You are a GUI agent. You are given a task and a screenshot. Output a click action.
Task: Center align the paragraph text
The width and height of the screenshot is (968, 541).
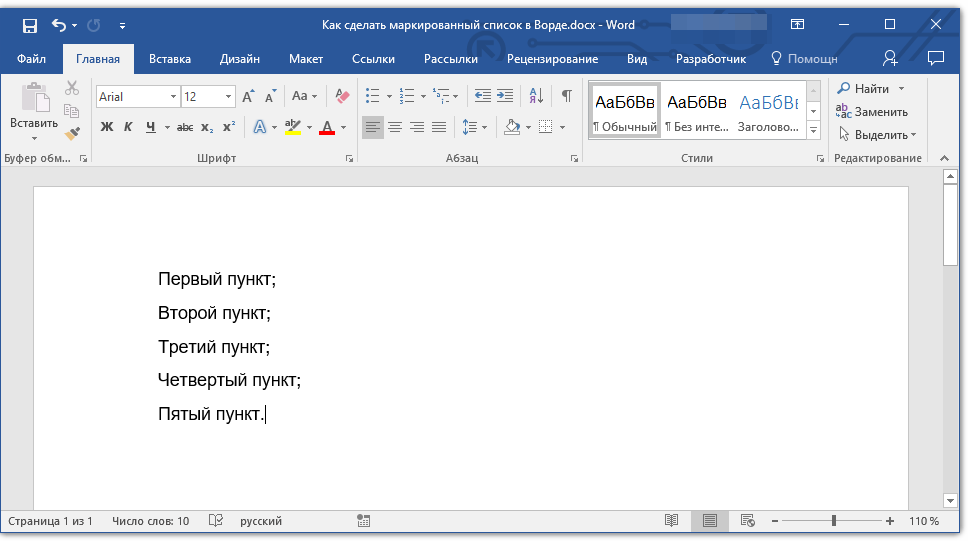[395, 127]
